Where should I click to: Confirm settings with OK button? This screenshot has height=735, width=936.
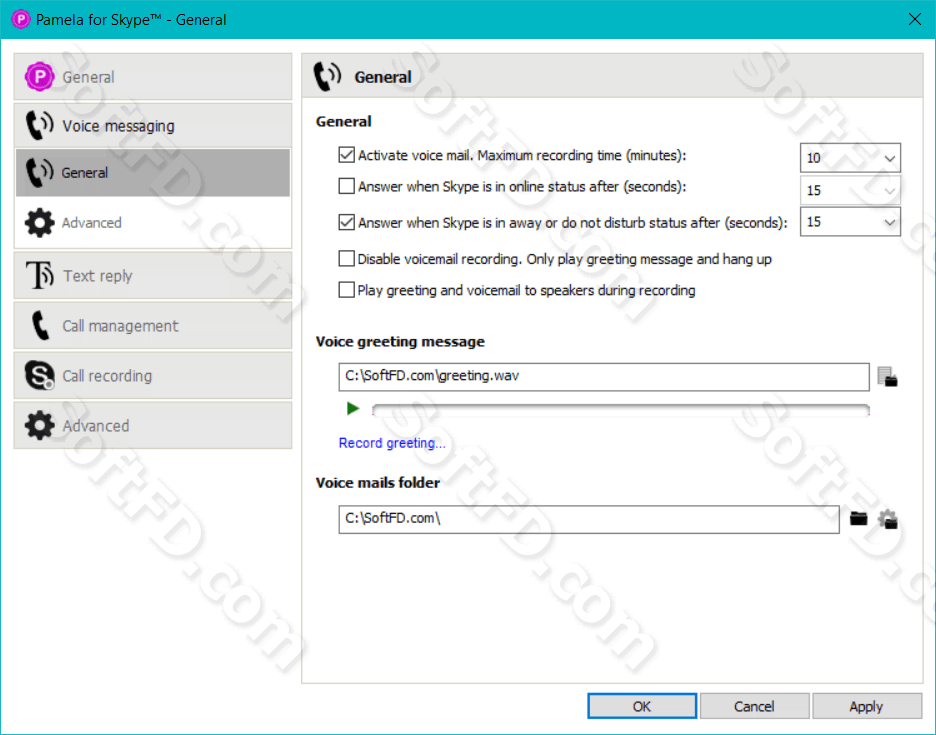pyautogui.click(x=642, y=706)
